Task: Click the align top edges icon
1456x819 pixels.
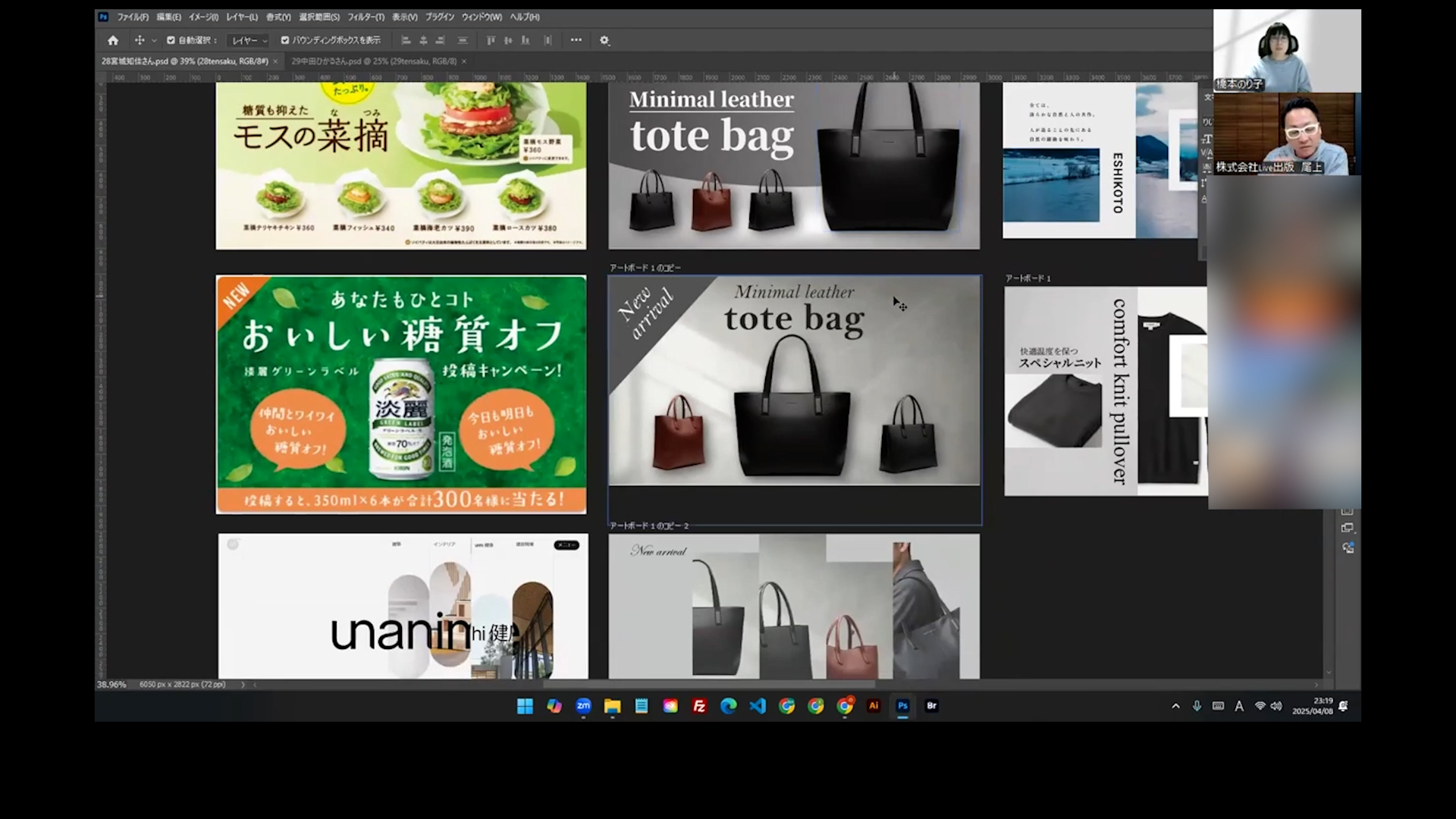Action: [491, 40]
